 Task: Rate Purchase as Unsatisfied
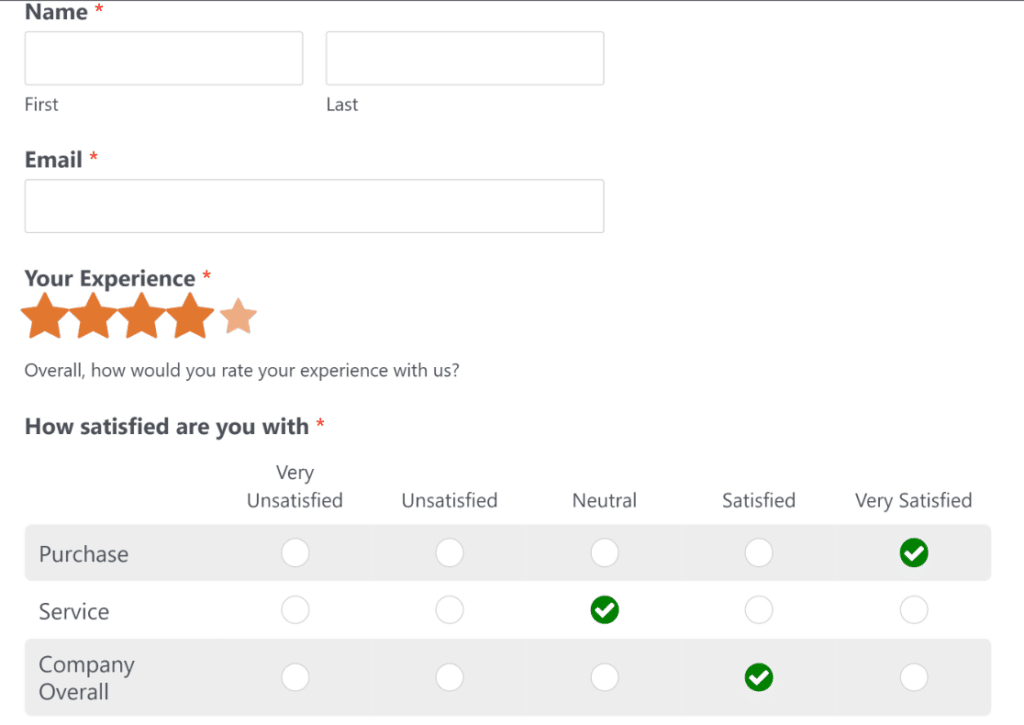449,552
